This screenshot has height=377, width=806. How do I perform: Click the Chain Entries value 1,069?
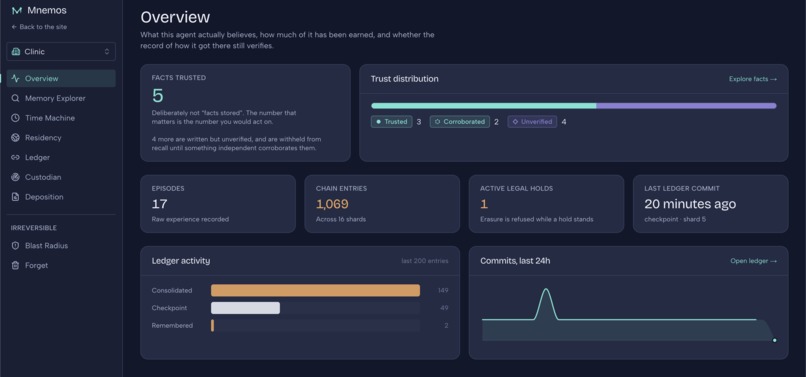(x=332, y=204)
